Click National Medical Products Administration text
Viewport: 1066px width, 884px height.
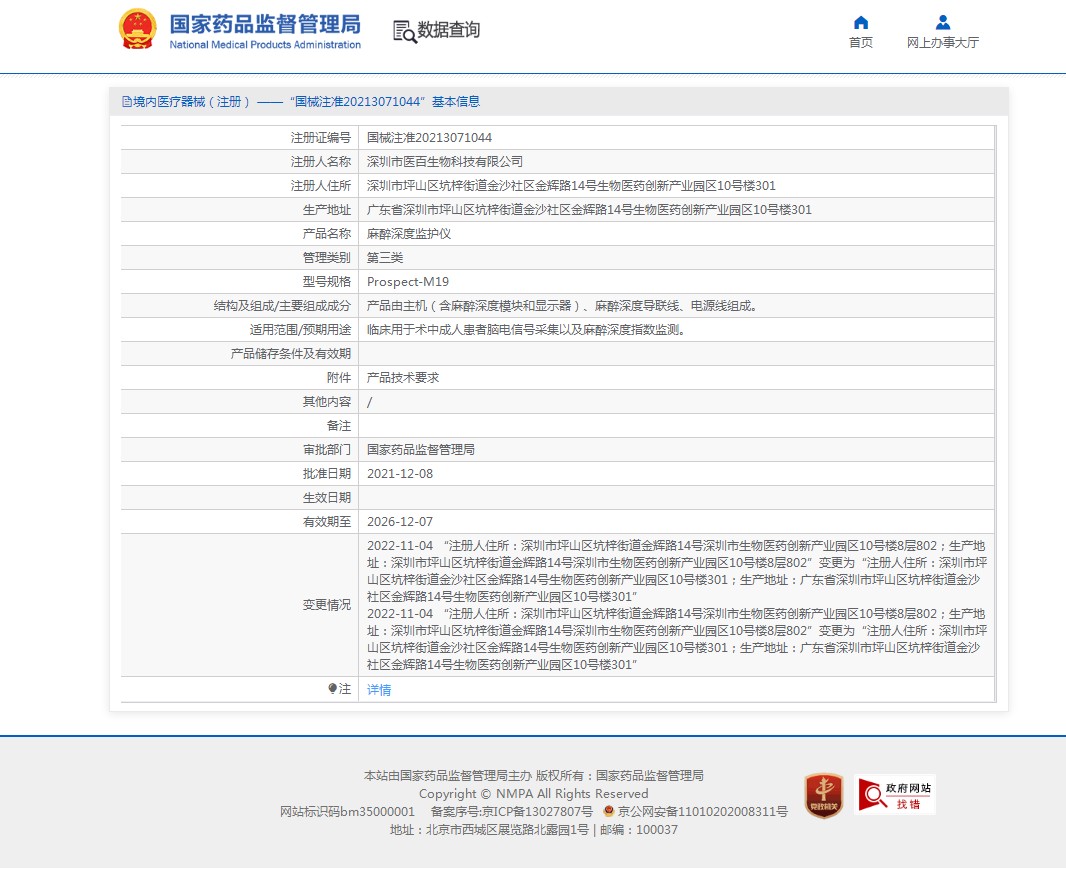tap(265, 45)
